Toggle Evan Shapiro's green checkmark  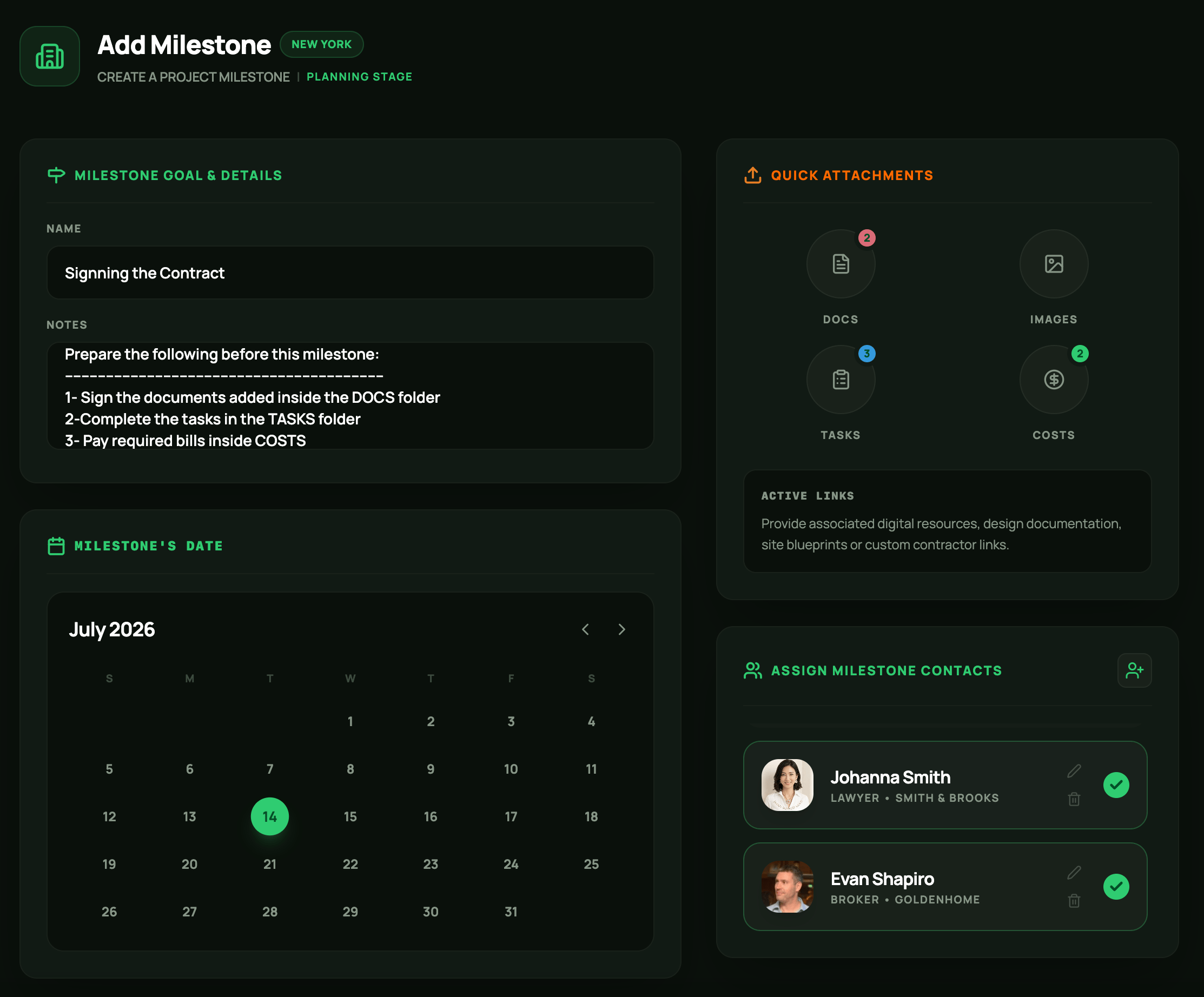(1116, 887)
